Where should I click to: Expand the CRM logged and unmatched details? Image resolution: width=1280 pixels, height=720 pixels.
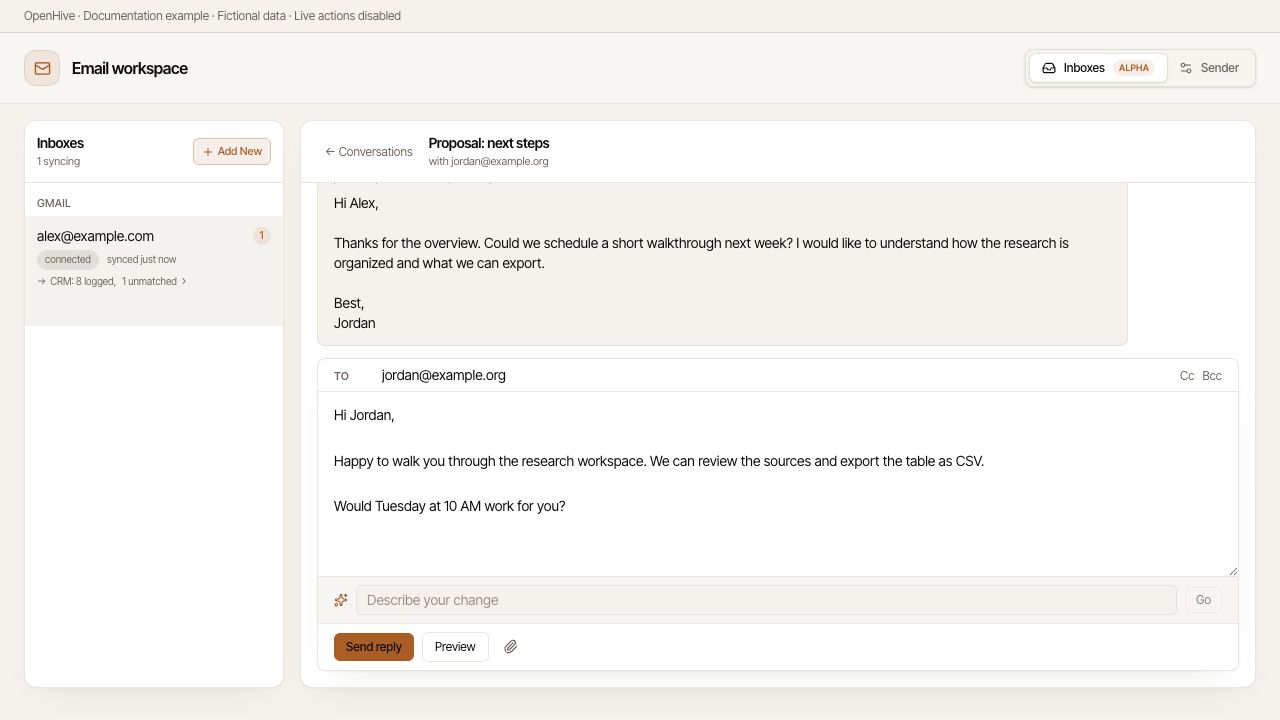[112, 282]
